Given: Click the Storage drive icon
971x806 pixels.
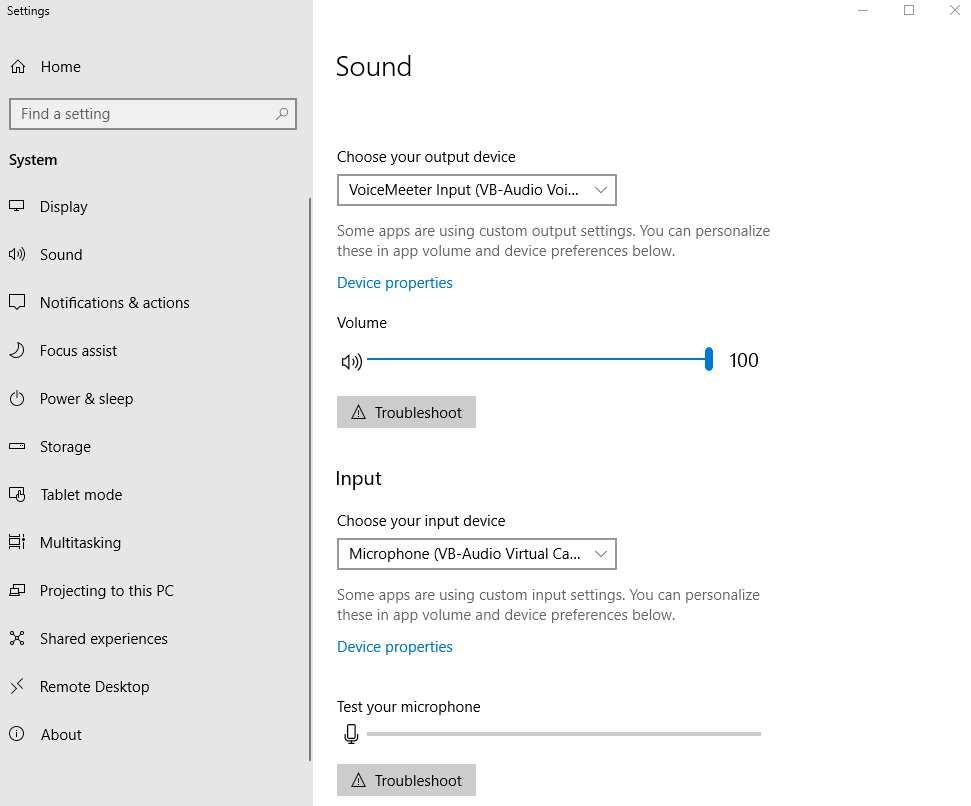Looking at the screenshot, I should coord(17,447).
